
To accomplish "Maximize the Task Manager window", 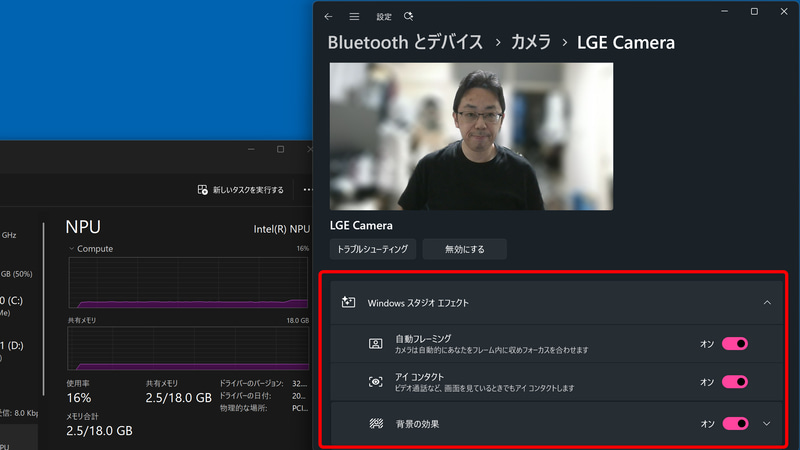I will [280, 149].
